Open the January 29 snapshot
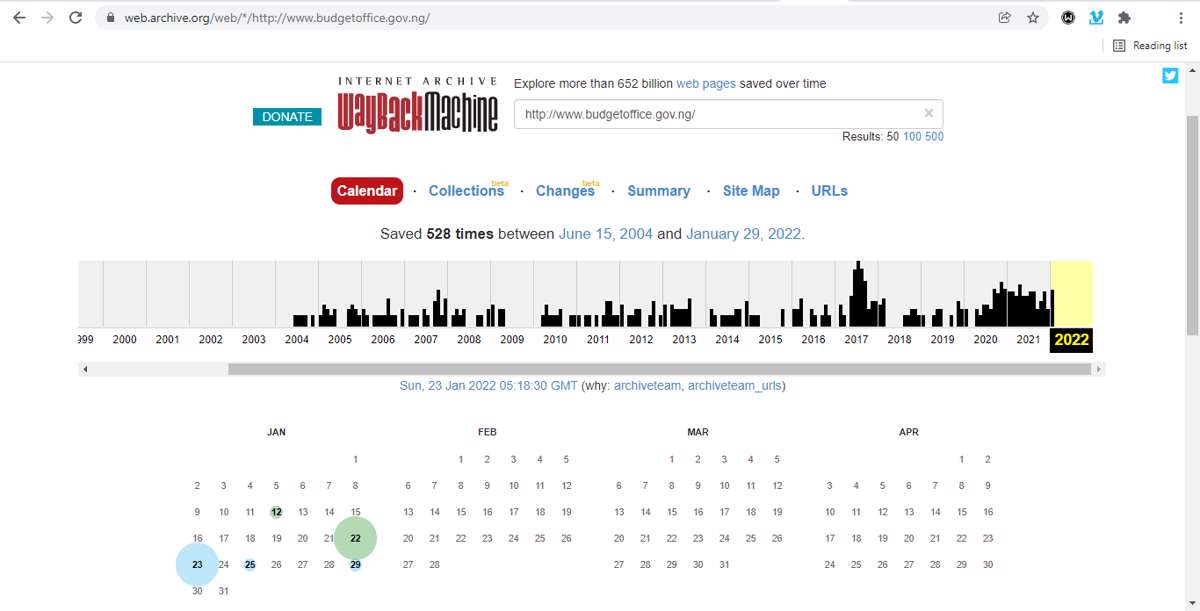 (355, 565)
